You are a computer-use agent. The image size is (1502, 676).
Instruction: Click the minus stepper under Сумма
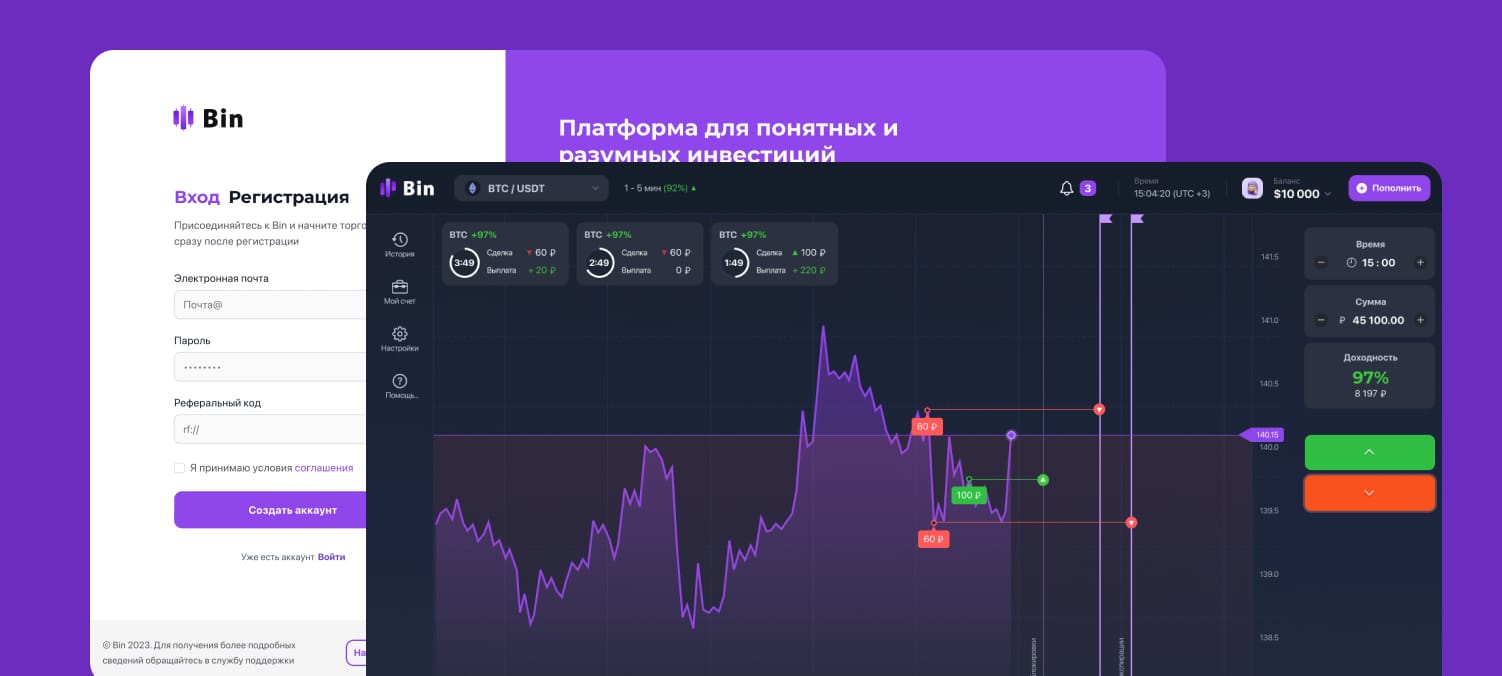(1321, 320)
